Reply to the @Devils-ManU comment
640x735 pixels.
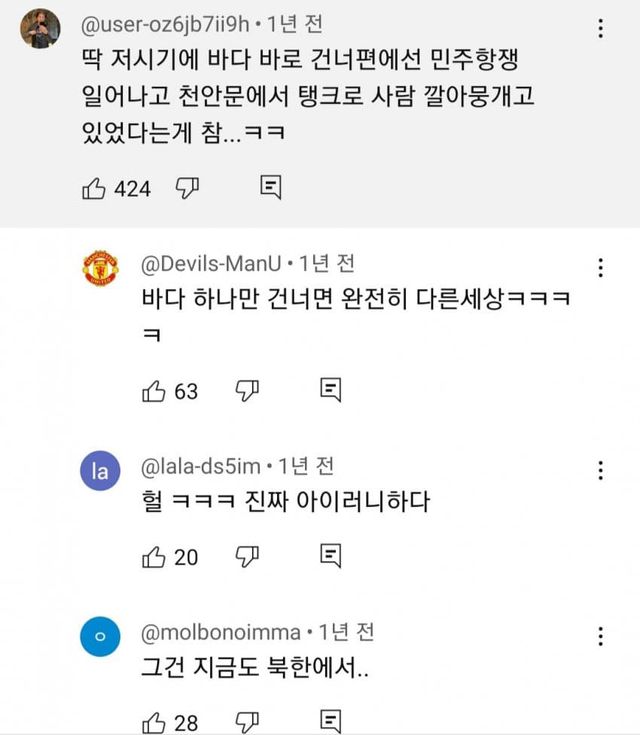click(331, 391)
